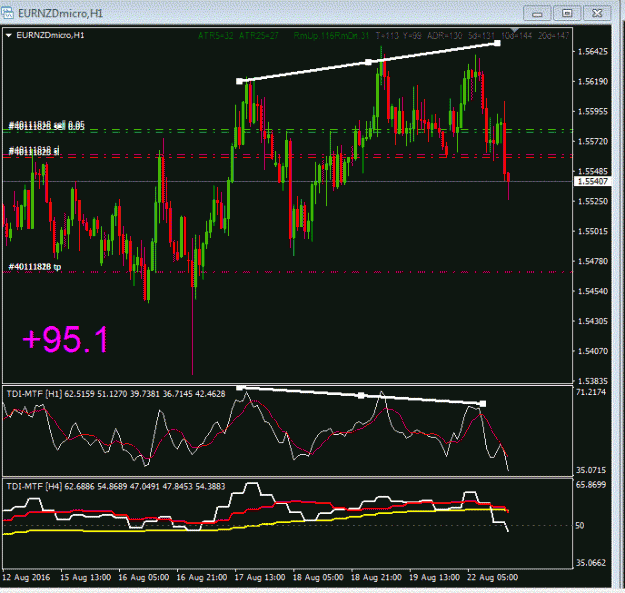The image size is (625, 593).
Task: Maximize the EURNZDmicro,H1 chart window
Action: click(567, 13)
